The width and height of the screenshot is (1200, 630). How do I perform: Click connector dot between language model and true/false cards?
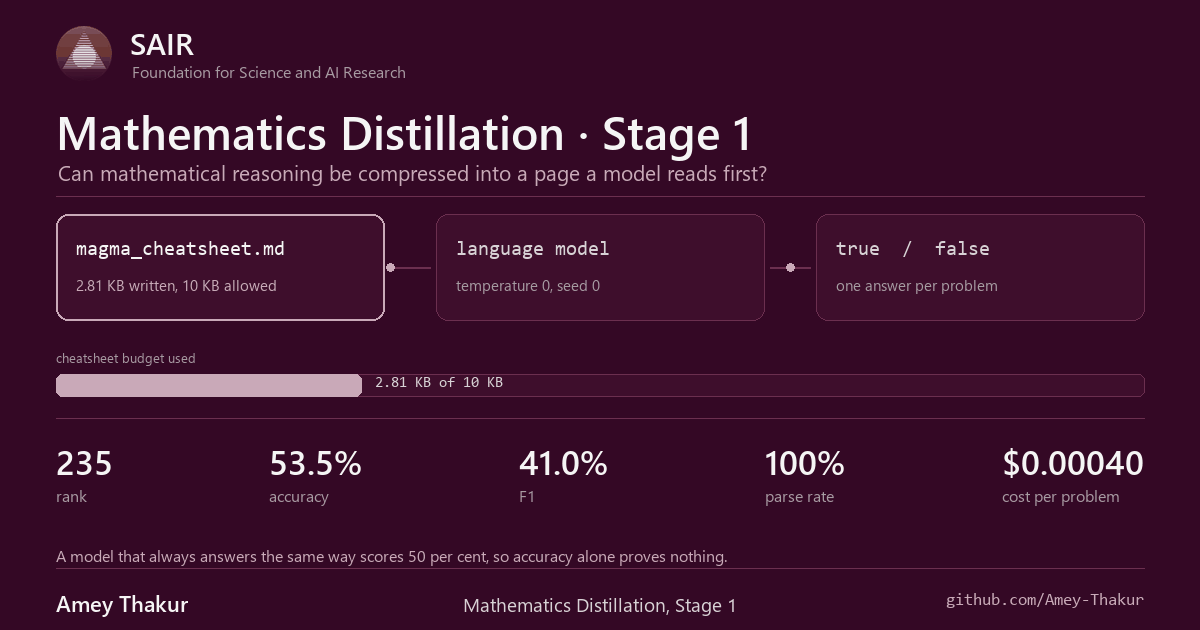click(791, 267)
